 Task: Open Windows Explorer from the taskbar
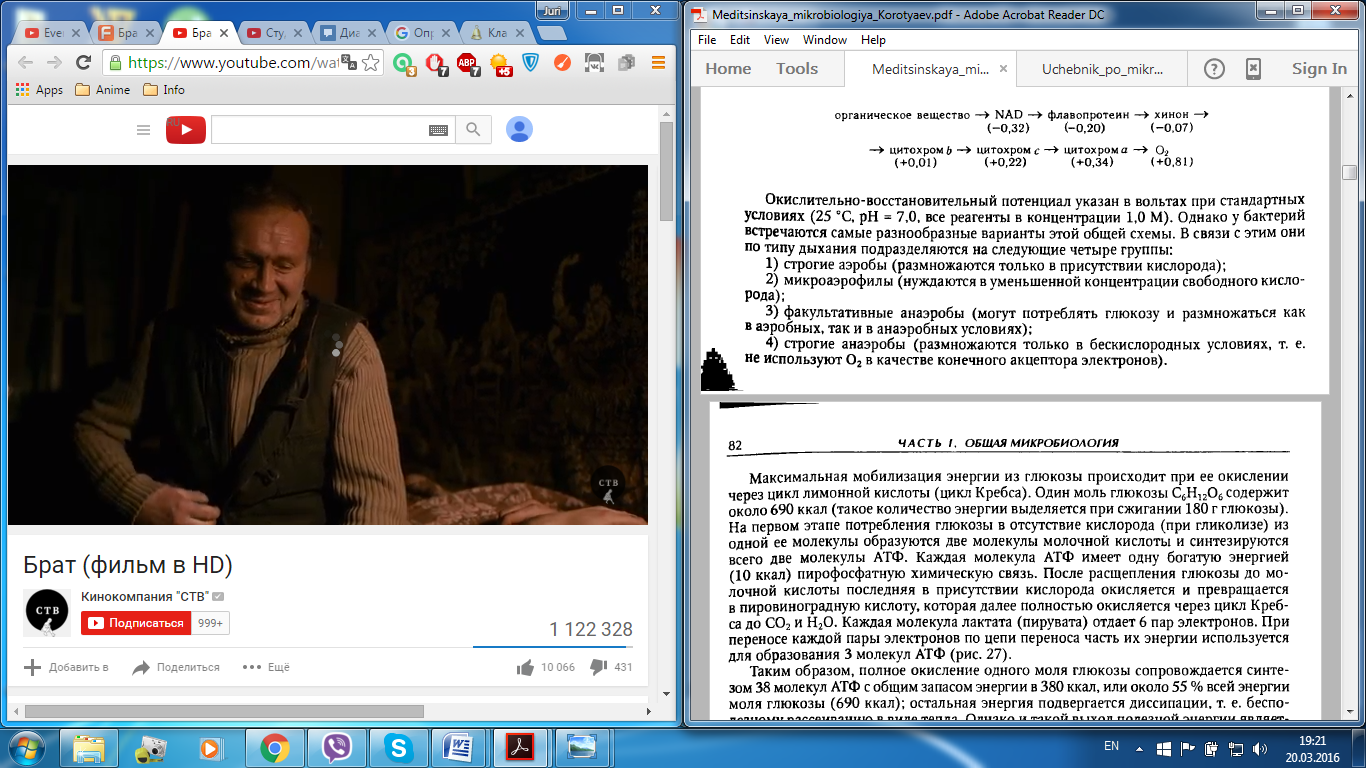(88, 747)
